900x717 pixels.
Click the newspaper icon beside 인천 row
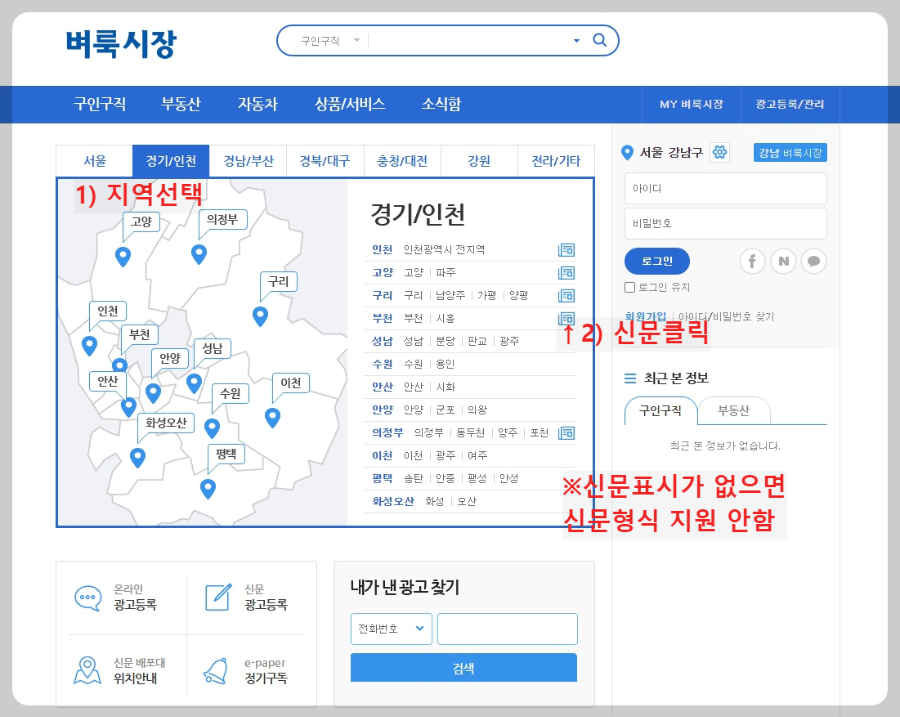567,249
